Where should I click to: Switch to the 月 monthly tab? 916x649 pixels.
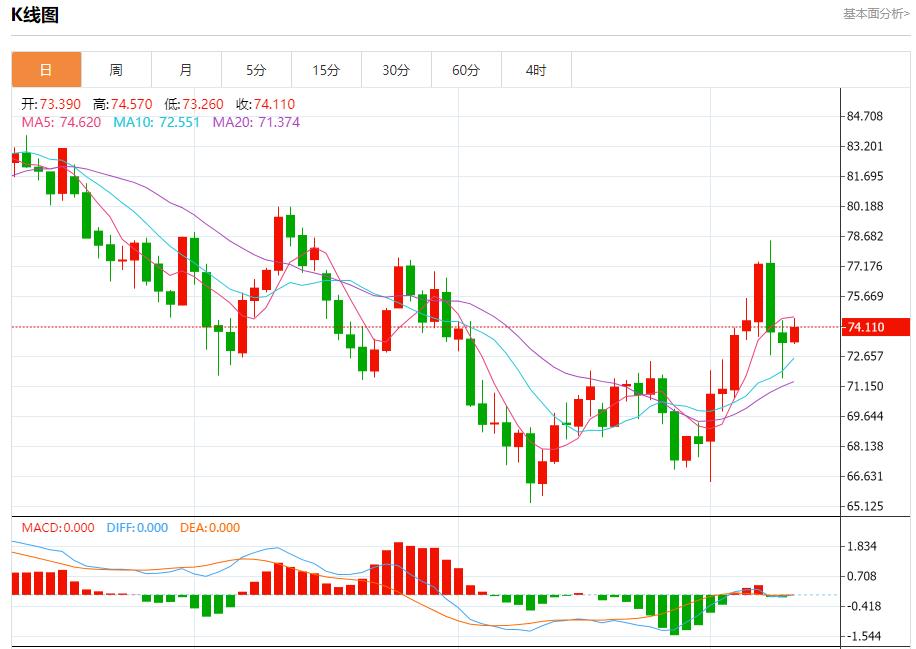click(x=186, y=70)
